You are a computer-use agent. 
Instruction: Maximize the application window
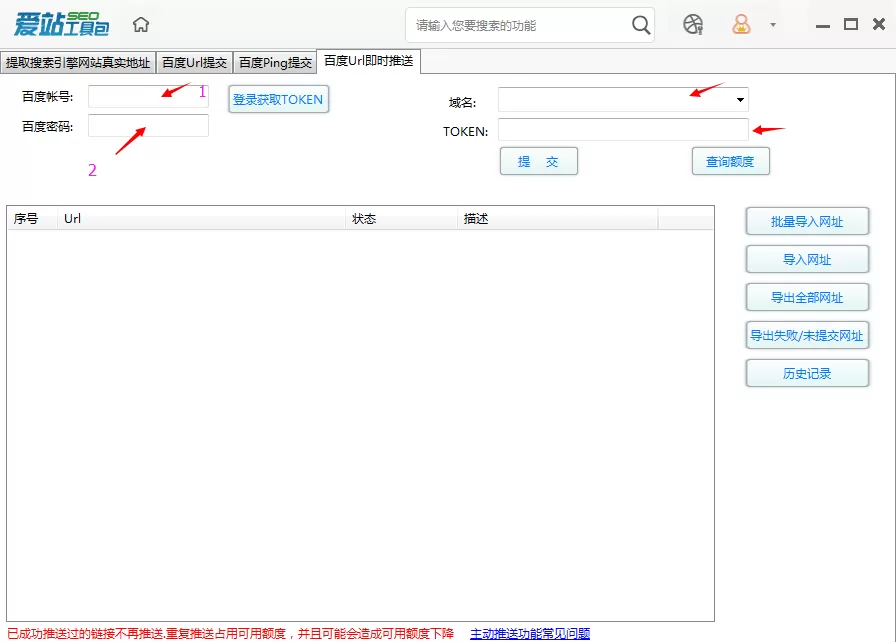point(851,24)
